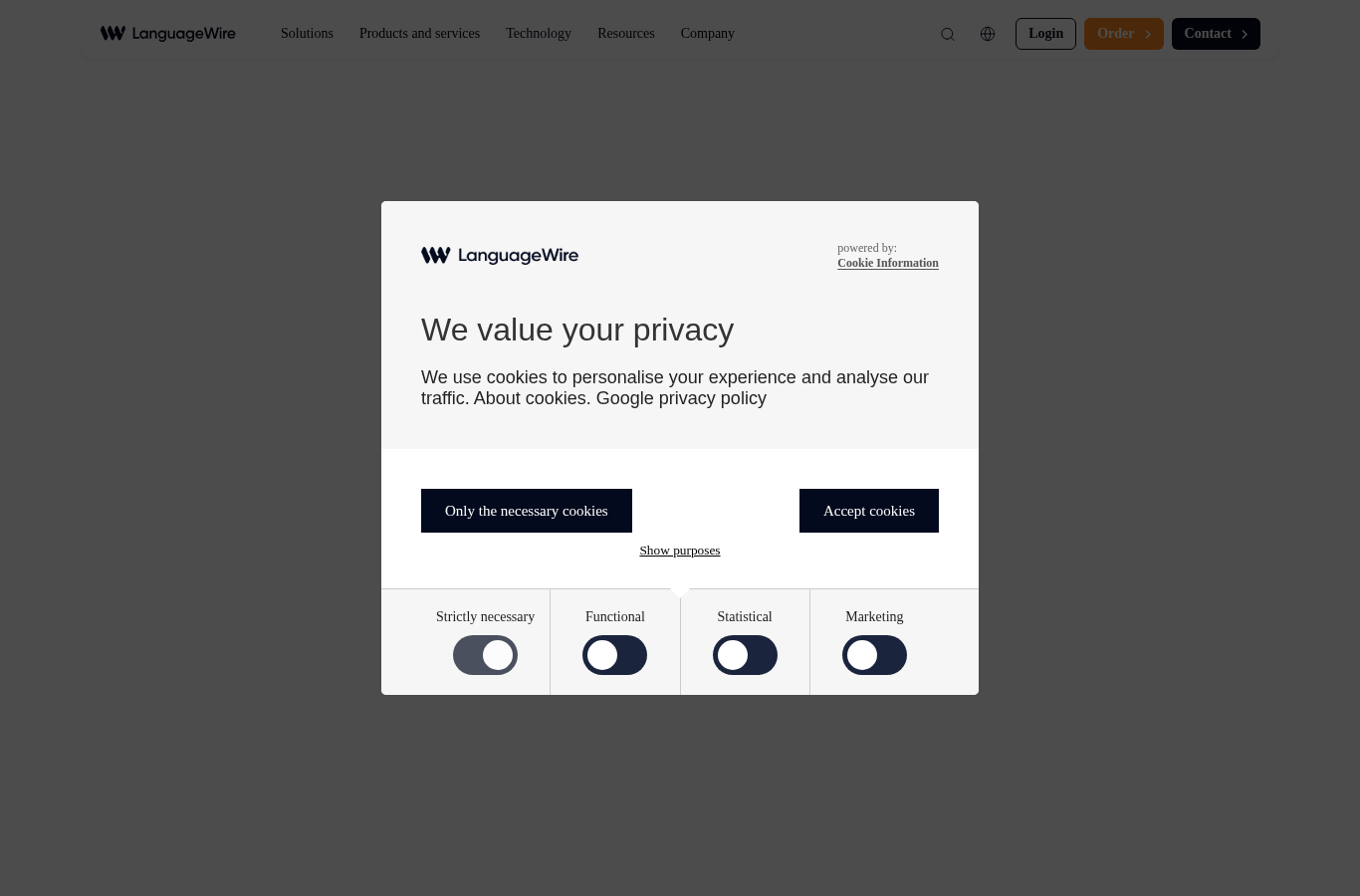Image resolution: width=1360 pixels, height=896 pixels.
Task: Click the globe language selector icon
Action: coord(988,34)
